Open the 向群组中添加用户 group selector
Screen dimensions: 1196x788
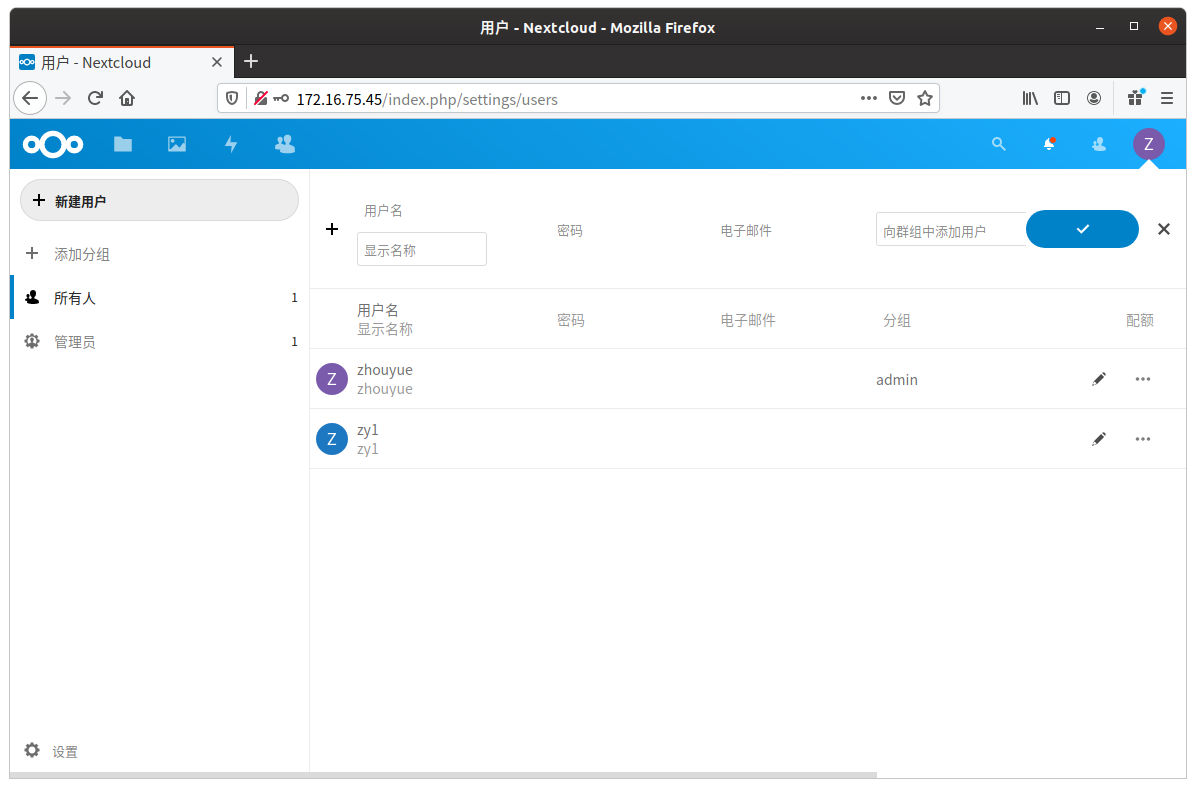pos(950,229)
